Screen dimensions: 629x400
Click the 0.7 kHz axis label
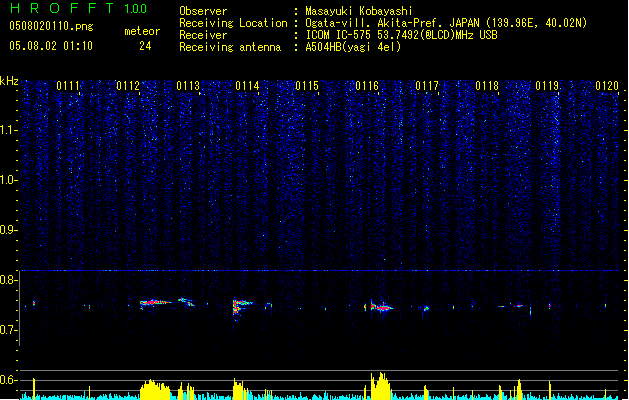pyautogui.click(x=9, y=330)
